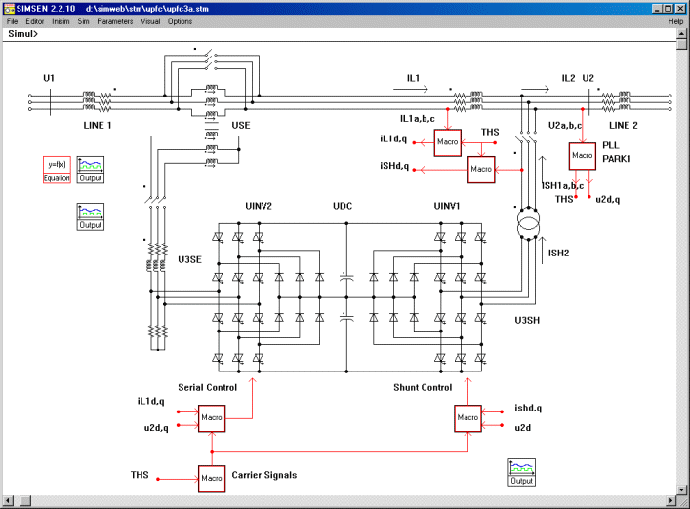Select the Macro block outputting iSHd,q
This screenshot has height=509, width=690.
point(481,171)
